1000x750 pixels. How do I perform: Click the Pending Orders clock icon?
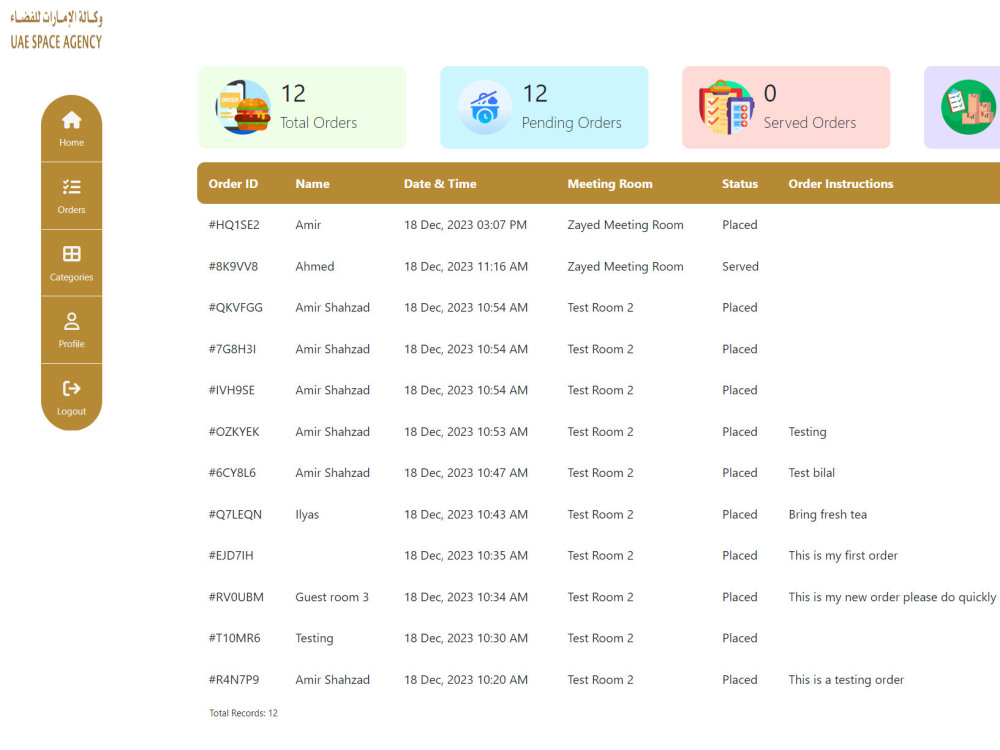pos(485,107)
